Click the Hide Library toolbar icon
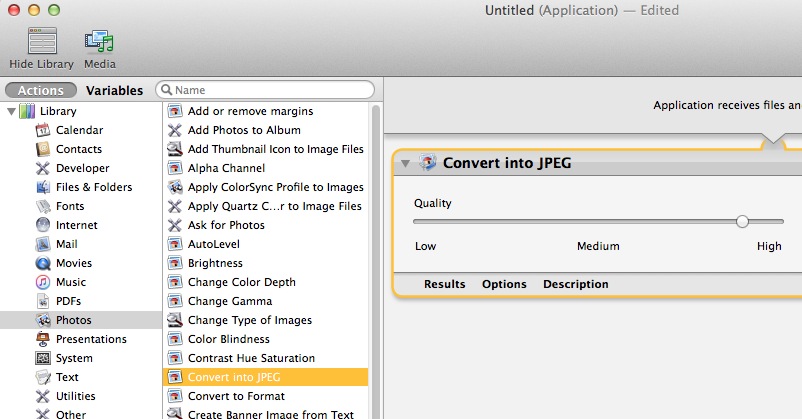Image resolution: width=802 pixels, height=419 pixels. point(41,42)
